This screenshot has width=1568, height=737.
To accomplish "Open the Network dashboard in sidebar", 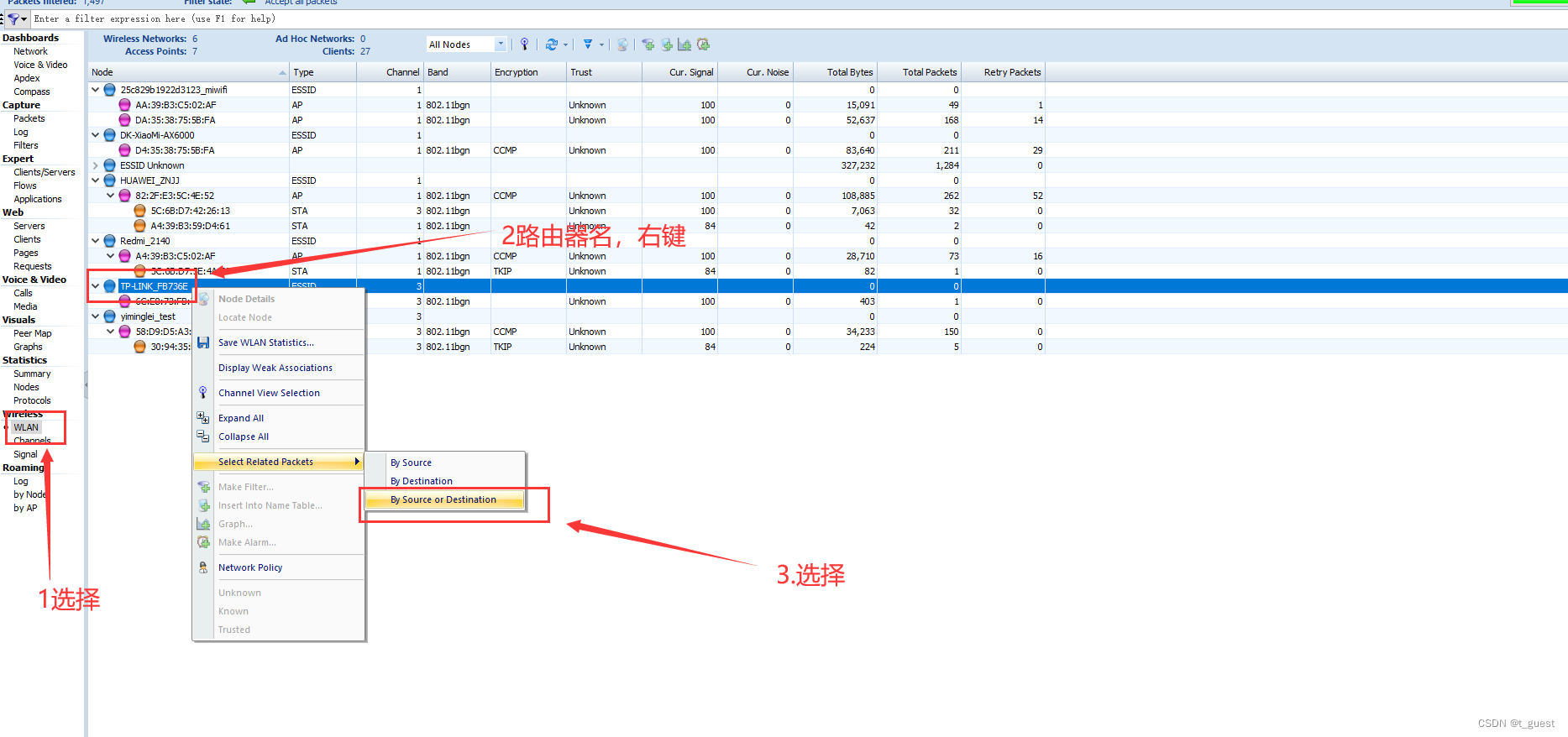I will coord(30,51).
